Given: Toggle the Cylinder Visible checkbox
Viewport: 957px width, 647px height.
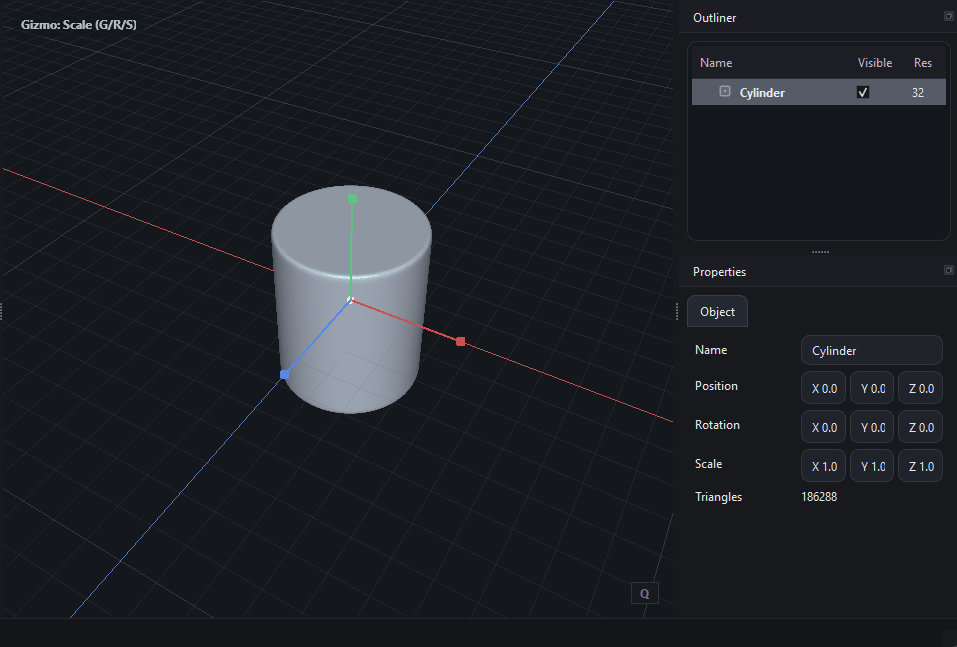Looking at the screenshot, I should click(x=863, y=92).
